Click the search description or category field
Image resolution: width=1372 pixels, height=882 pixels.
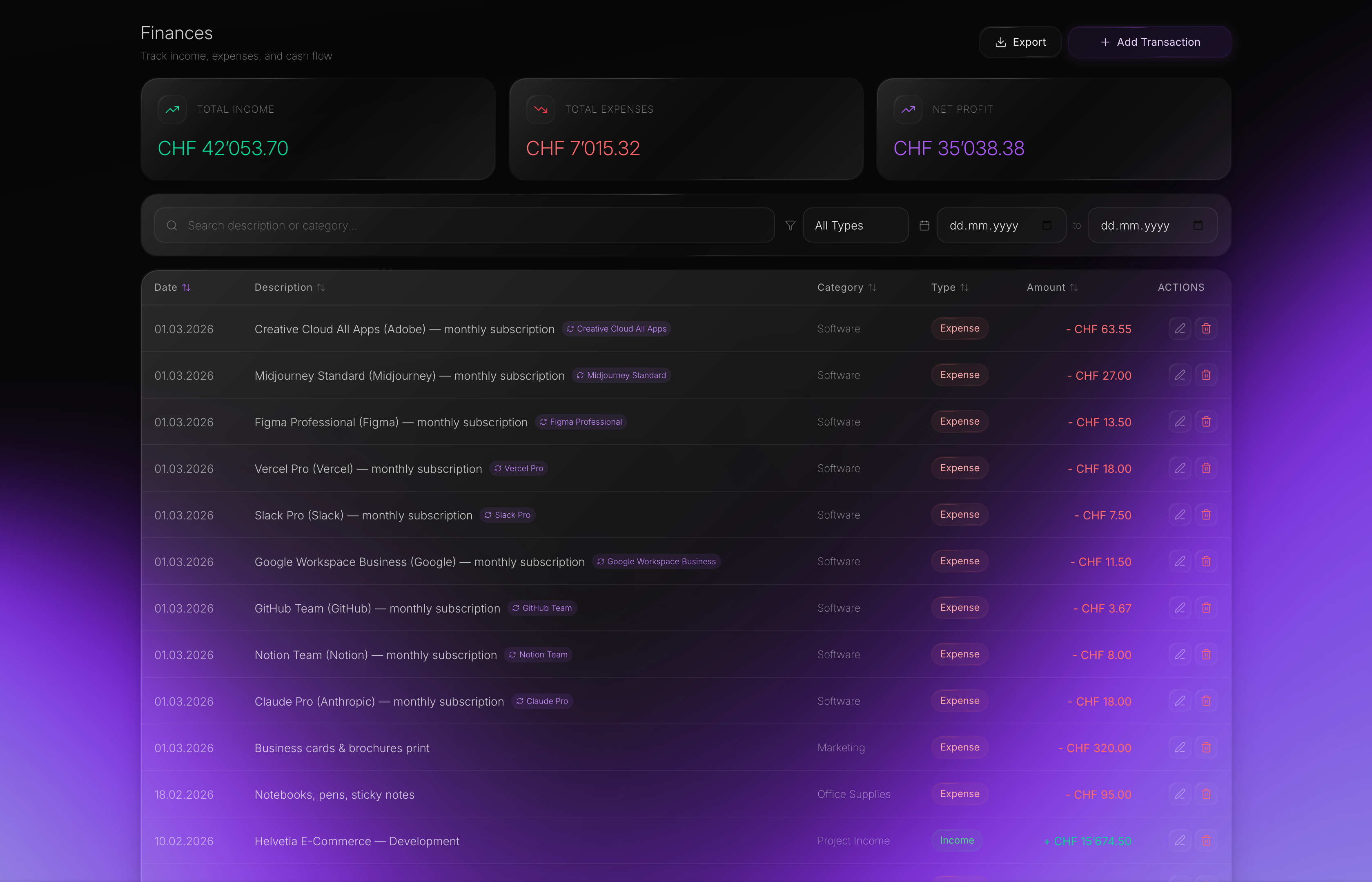click(x=401, y=225)
